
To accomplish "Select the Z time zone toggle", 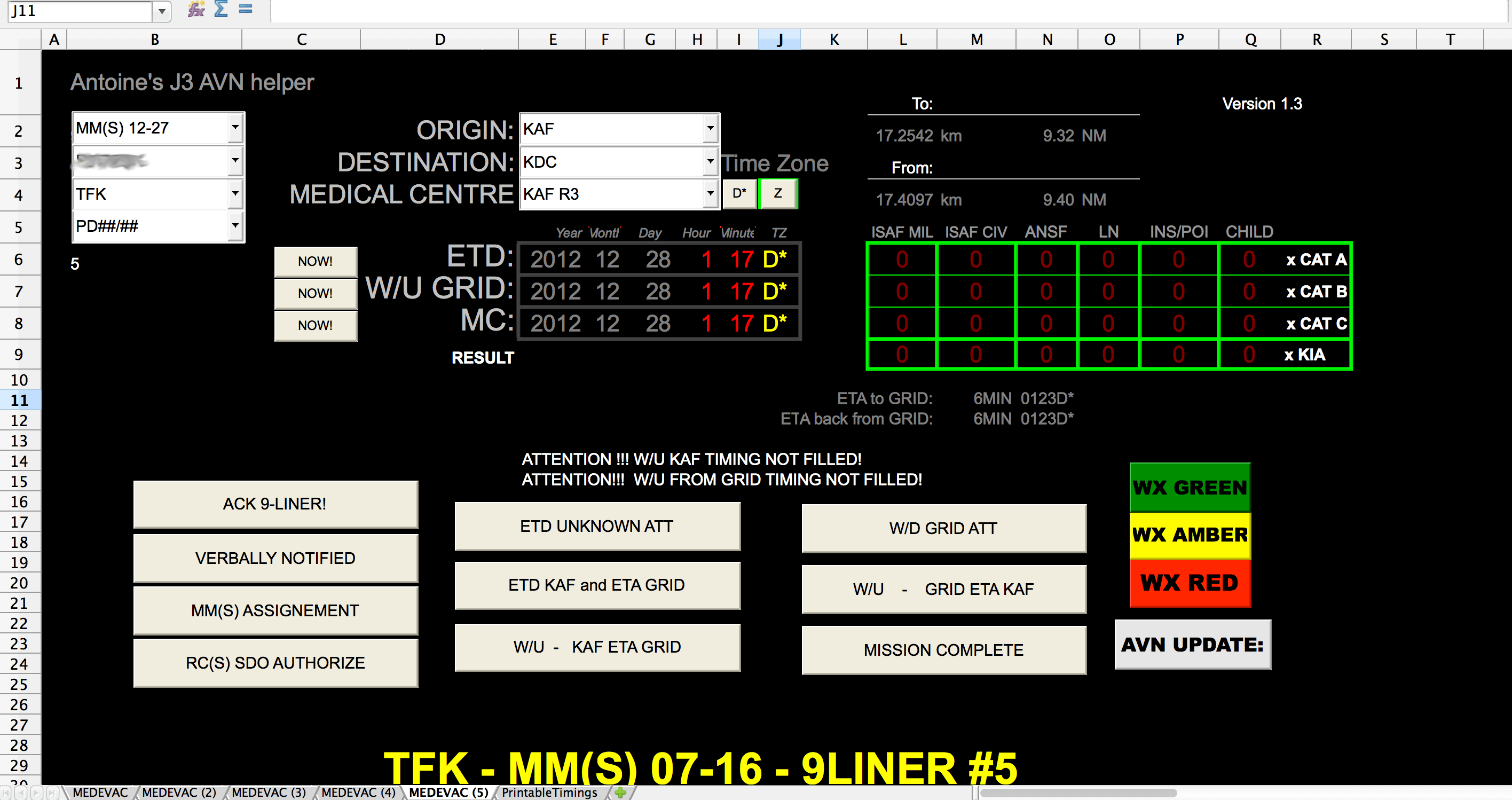I will coord(778,193).
